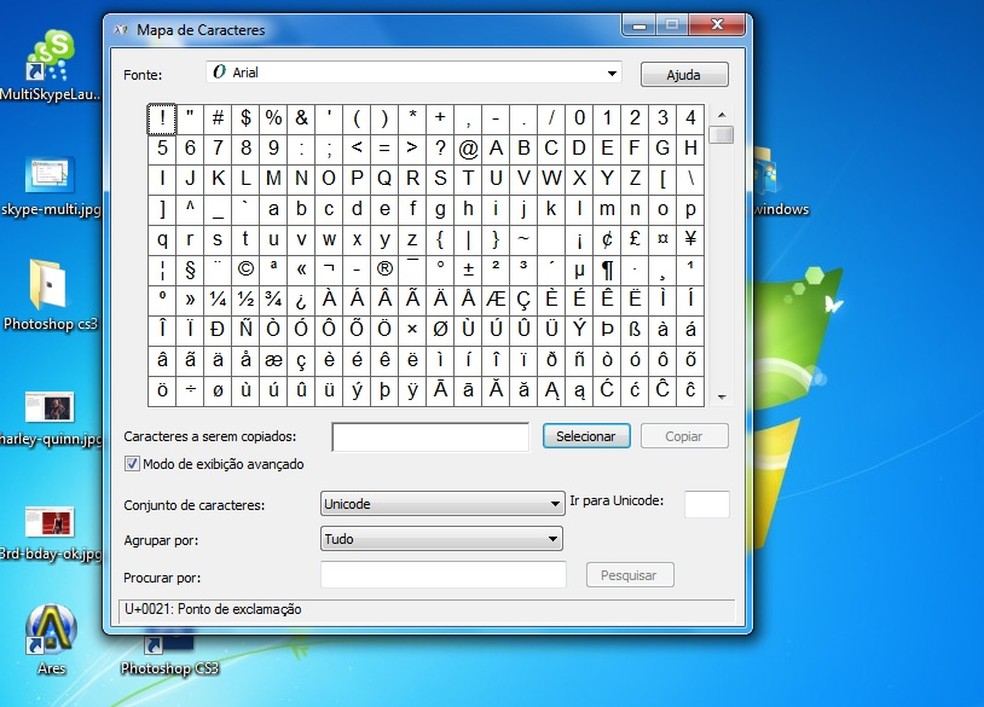Select the uppercase Ð eth character
The height and width of the screenshot is (707, 984).
218,330
